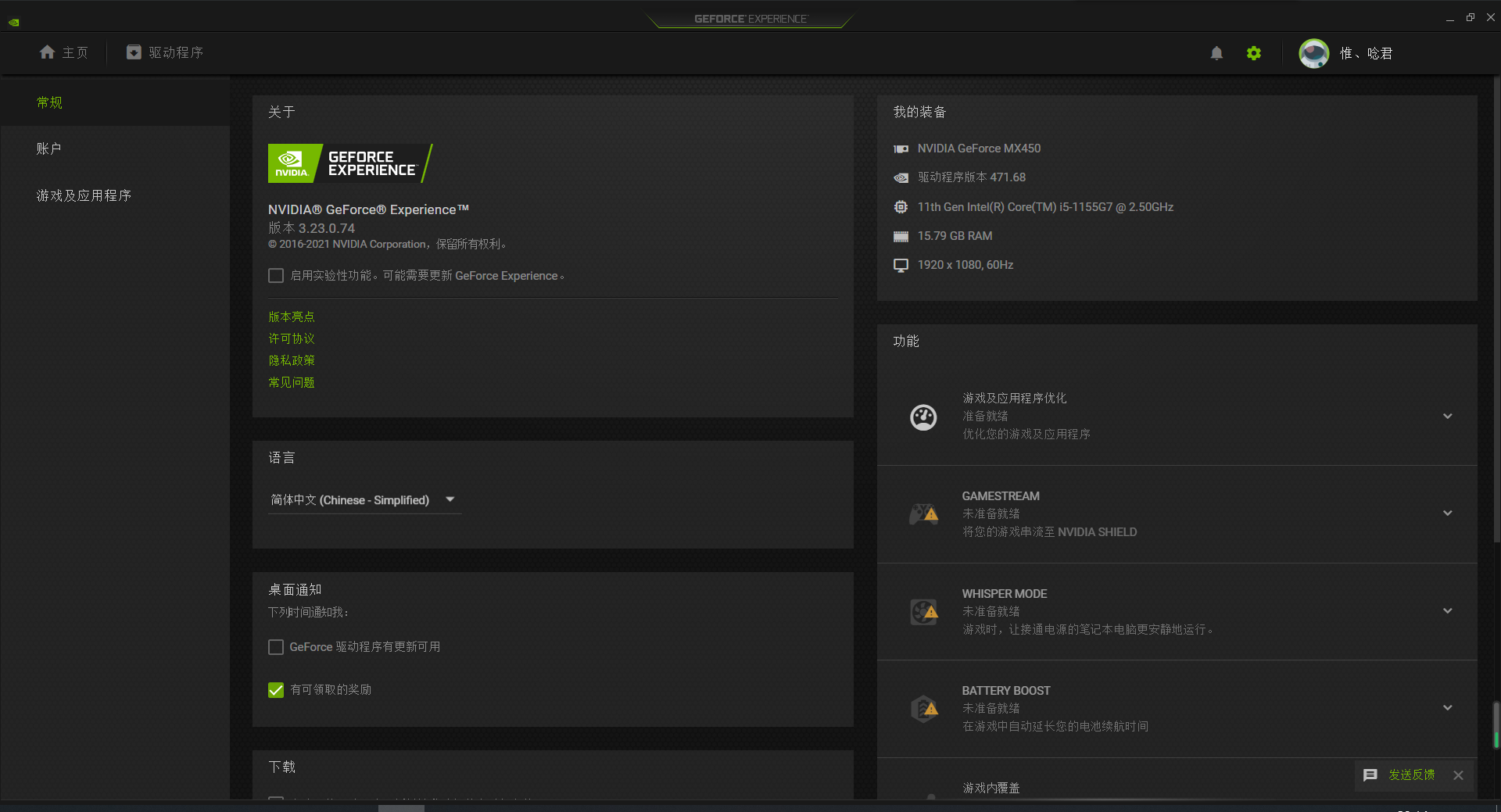
Task: Click the WHISPER MODE fan warning icon
Action: [923, 611]
